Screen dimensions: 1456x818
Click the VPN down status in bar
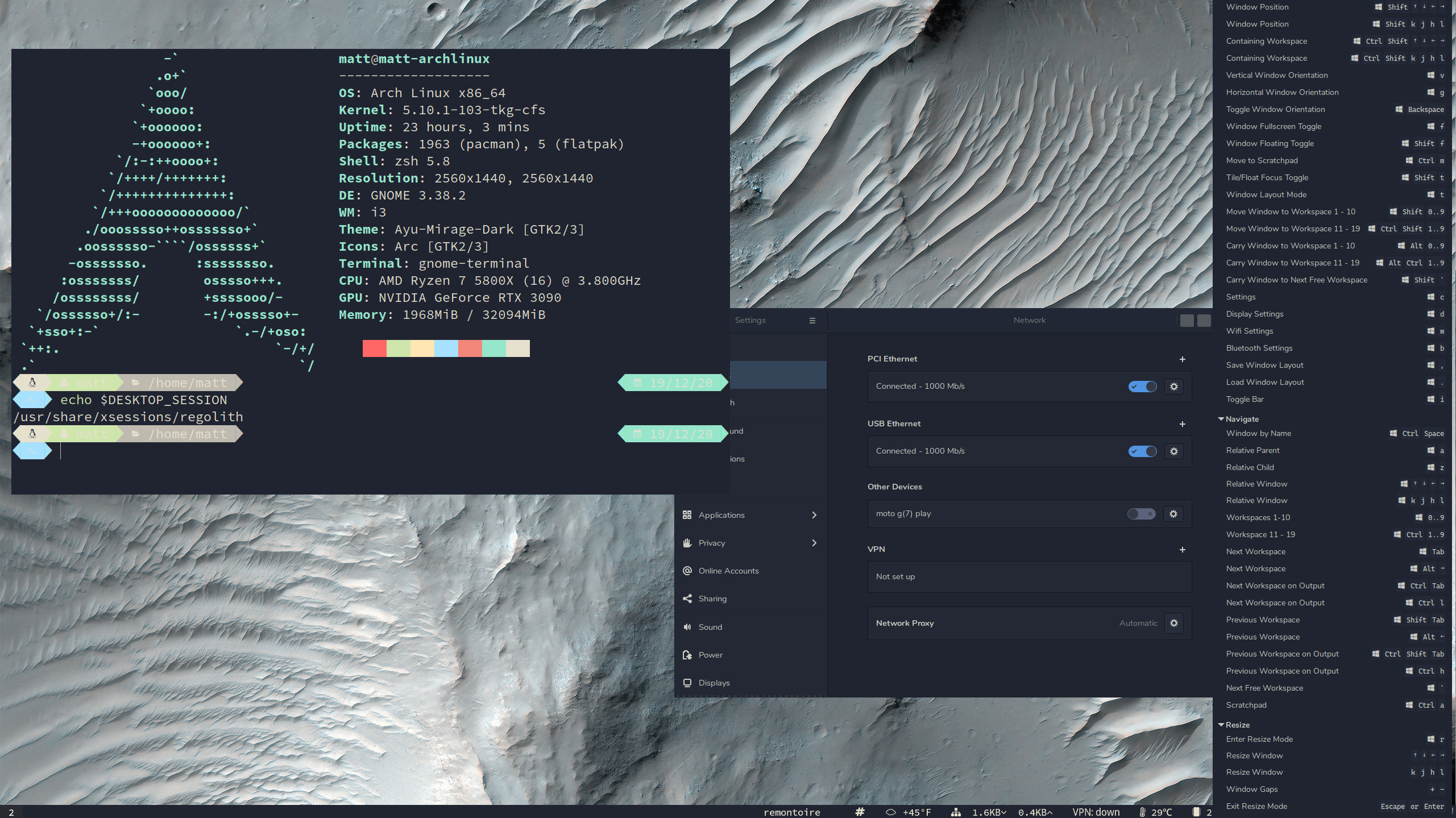tap(1096, 812)
